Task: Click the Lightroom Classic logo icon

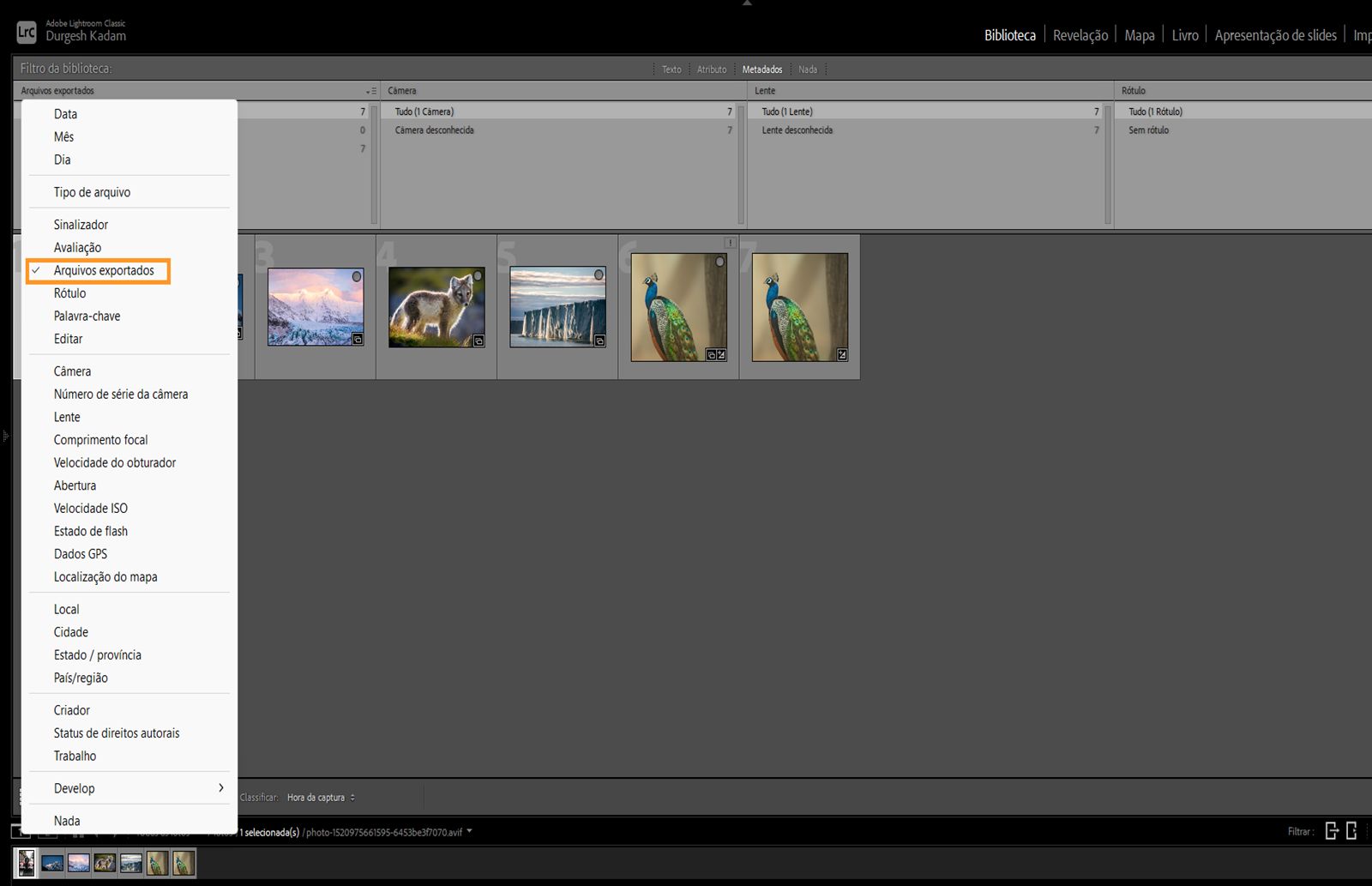Action: [26, 33]
